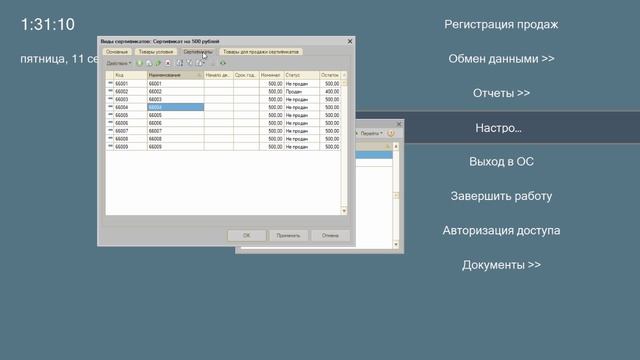
Task: Open Товары для продажи сертификатов tab
Action: click(261, 52)
